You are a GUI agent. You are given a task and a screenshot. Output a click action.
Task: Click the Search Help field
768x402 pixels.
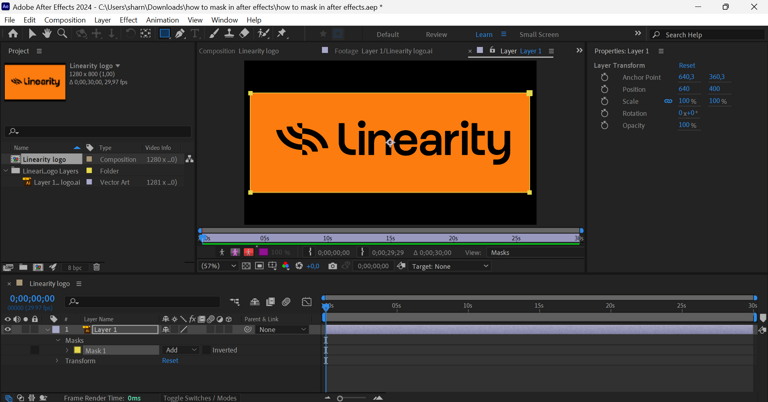pos(707,35)
